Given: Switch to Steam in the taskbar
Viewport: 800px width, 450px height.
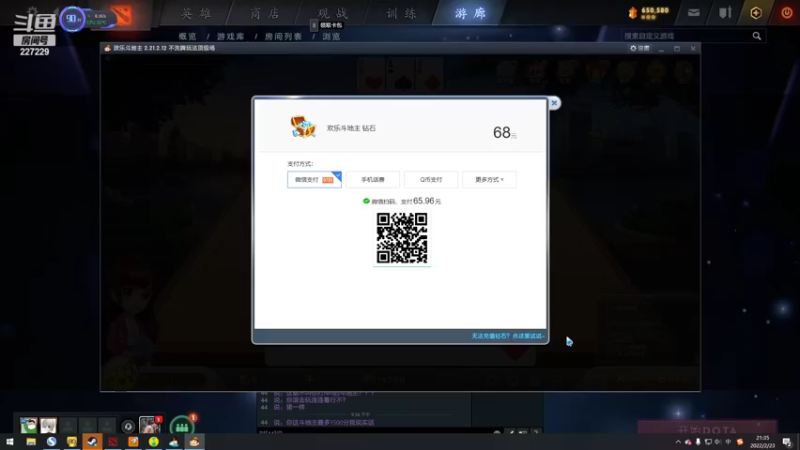Looking at the screenshot, I should click(92, 442).
